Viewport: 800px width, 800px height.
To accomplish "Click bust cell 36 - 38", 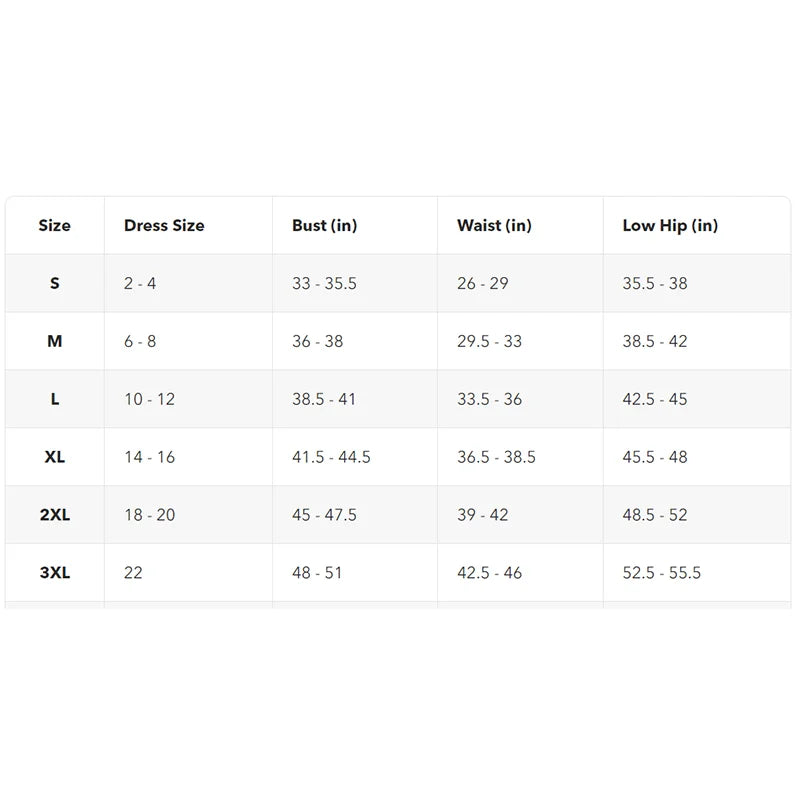I will click(x=317, y=342).
